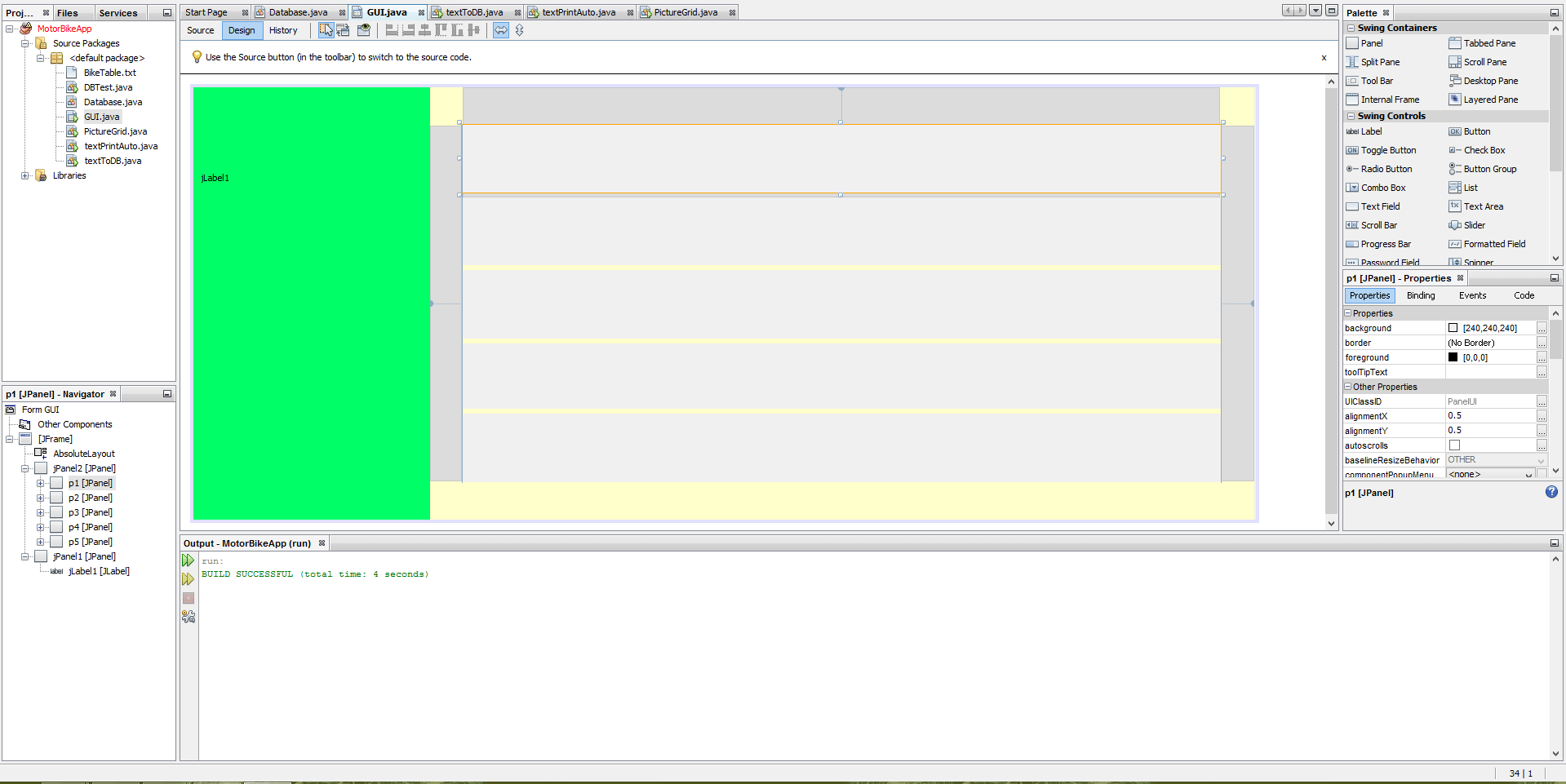Toggle the background property checkbox

[x=1453, y=328]
